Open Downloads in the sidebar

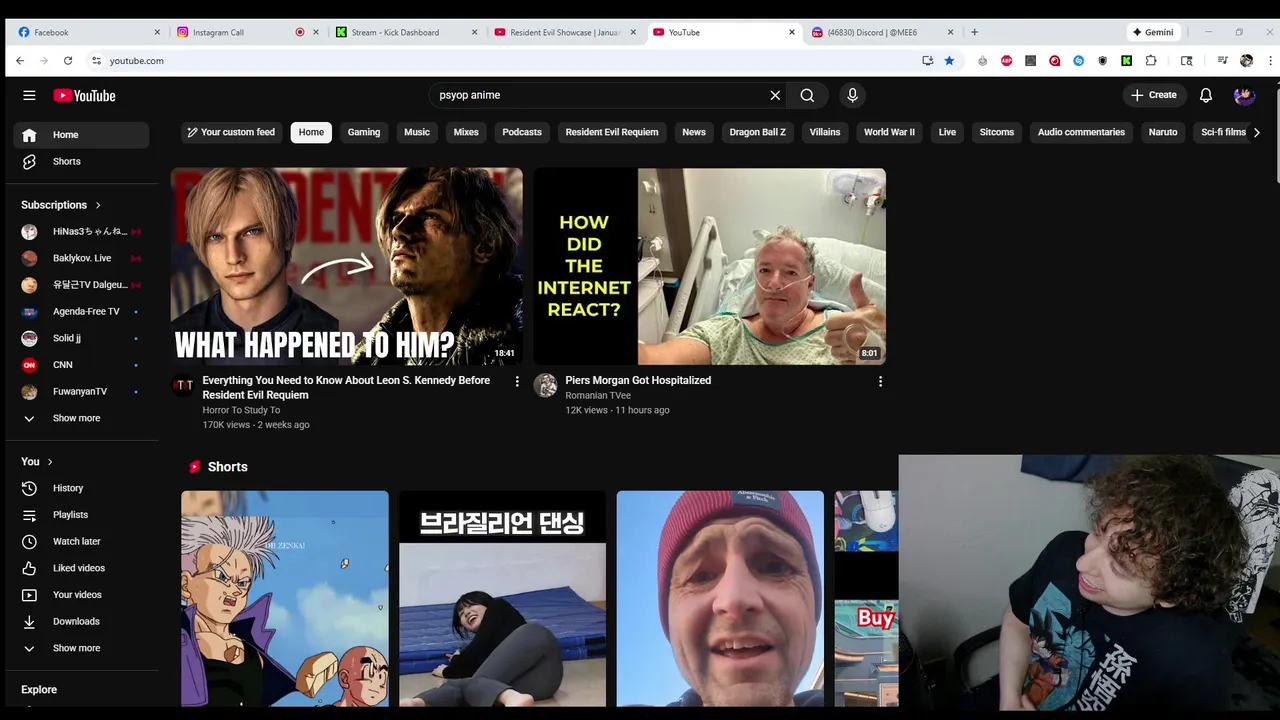pos(81,621)
